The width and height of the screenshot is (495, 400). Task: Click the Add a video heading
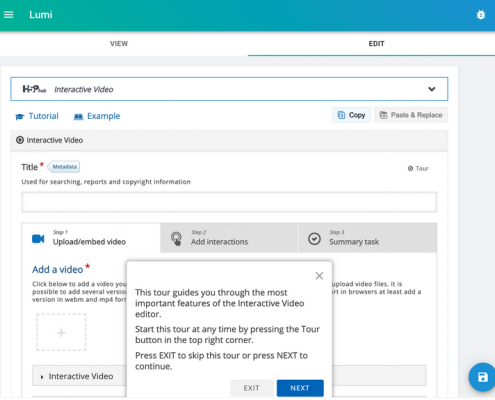pyautogui.click(x=57, y=269)
